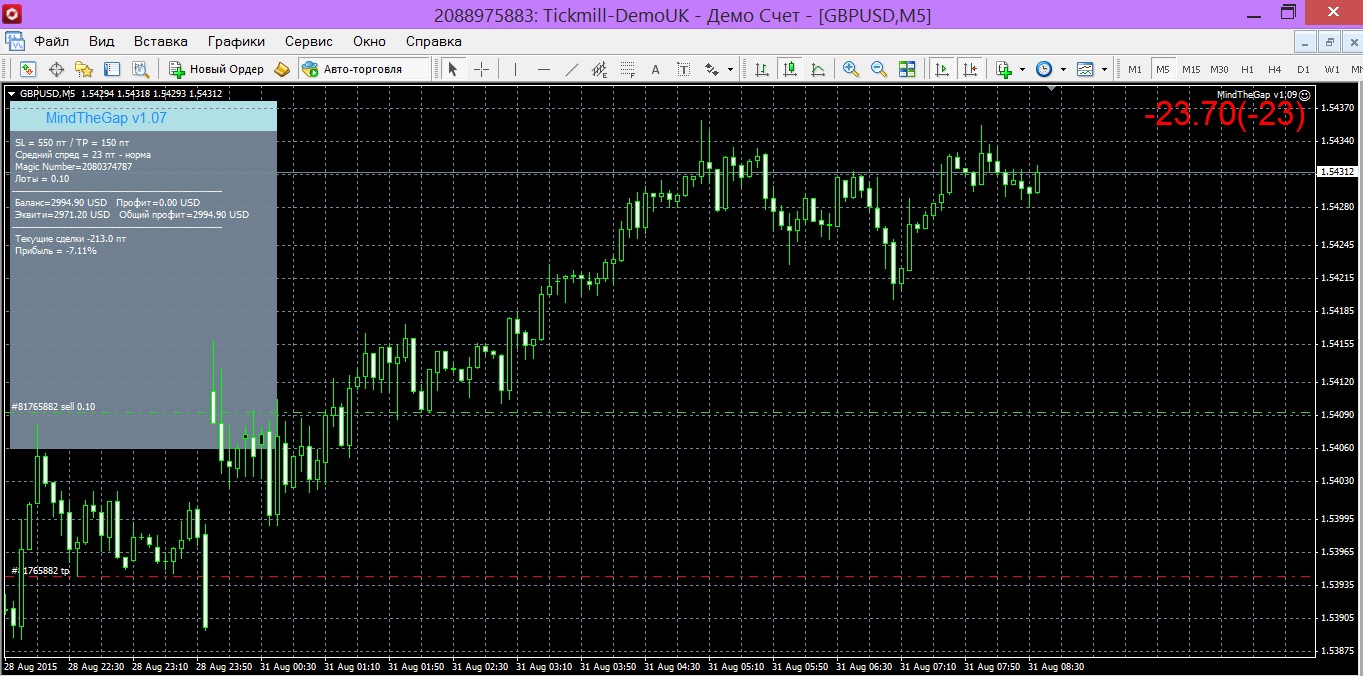
Task: Click the Magic Number=2080374787 text
Action: [x=73, y=166]
